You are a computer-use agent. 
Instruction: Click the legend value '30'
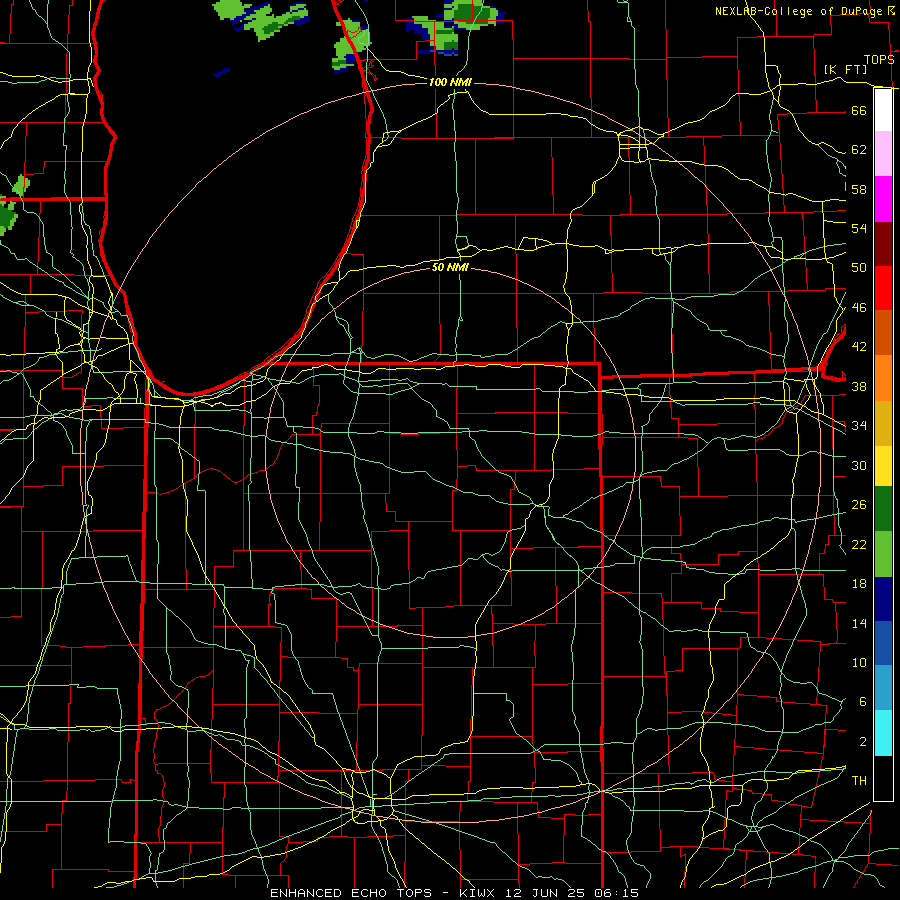pyautogui.click(x=859, y=465)
